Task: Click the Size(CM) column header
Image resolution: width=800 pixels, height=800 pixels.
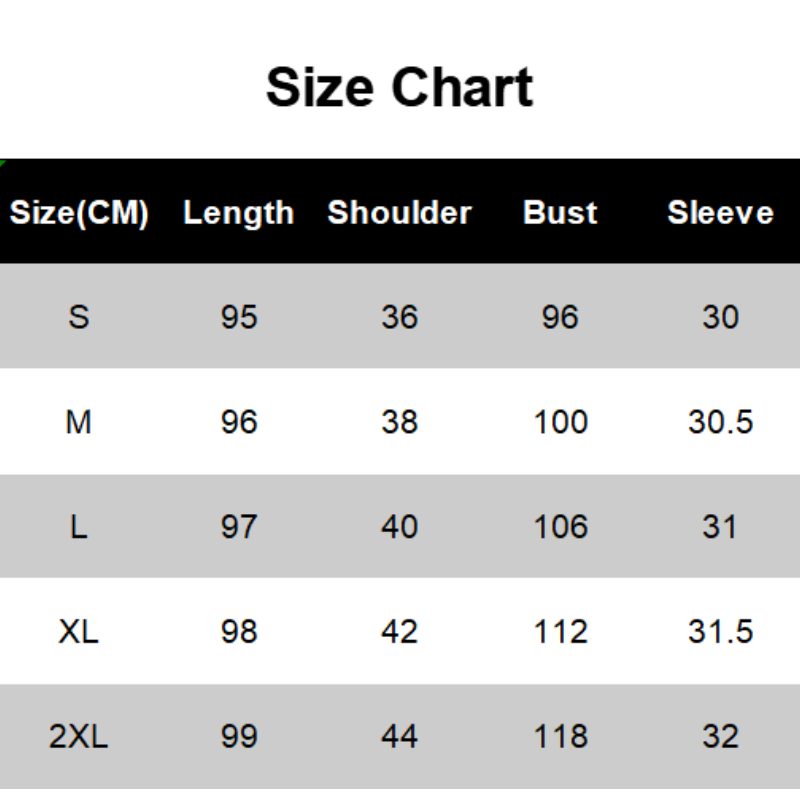Action: 79,213
